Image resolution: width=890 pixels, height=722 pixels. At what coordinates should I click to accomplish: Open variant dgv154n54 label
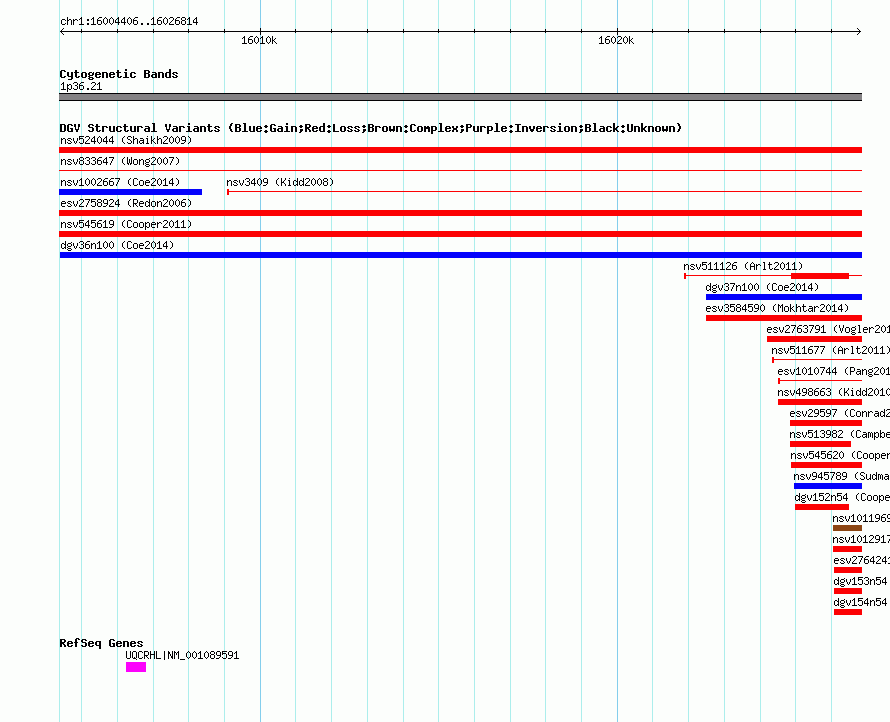[860, 602]
